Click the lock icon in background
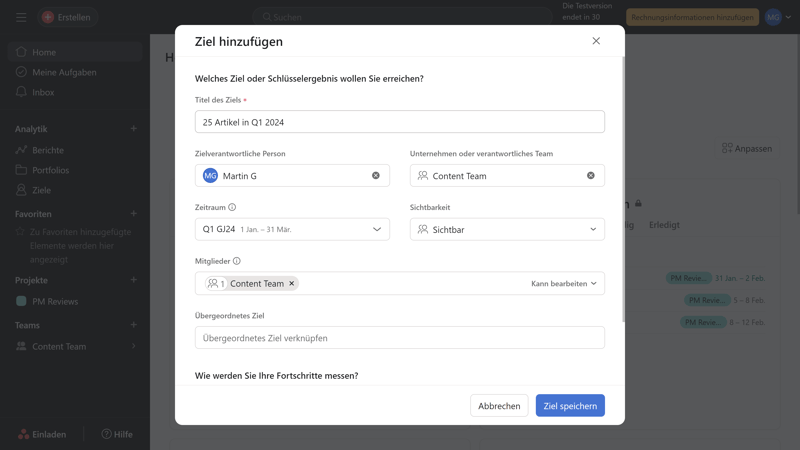The width and height of the screenshot is (800, 450). [638, 204]
